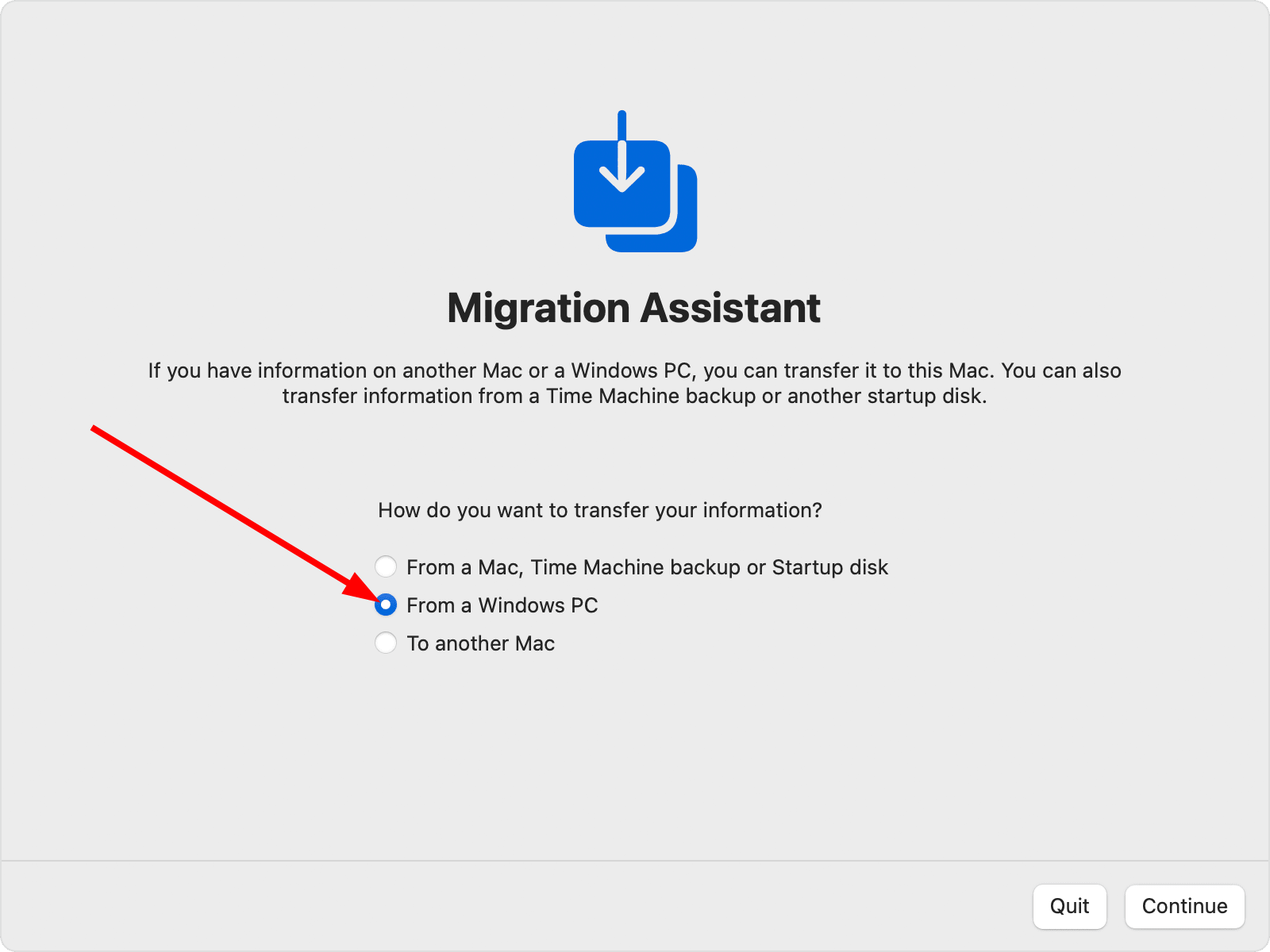Click "From a Mac, Time Machine backup or Startup disk" label
1270x952 pixels.
(647, 567)
